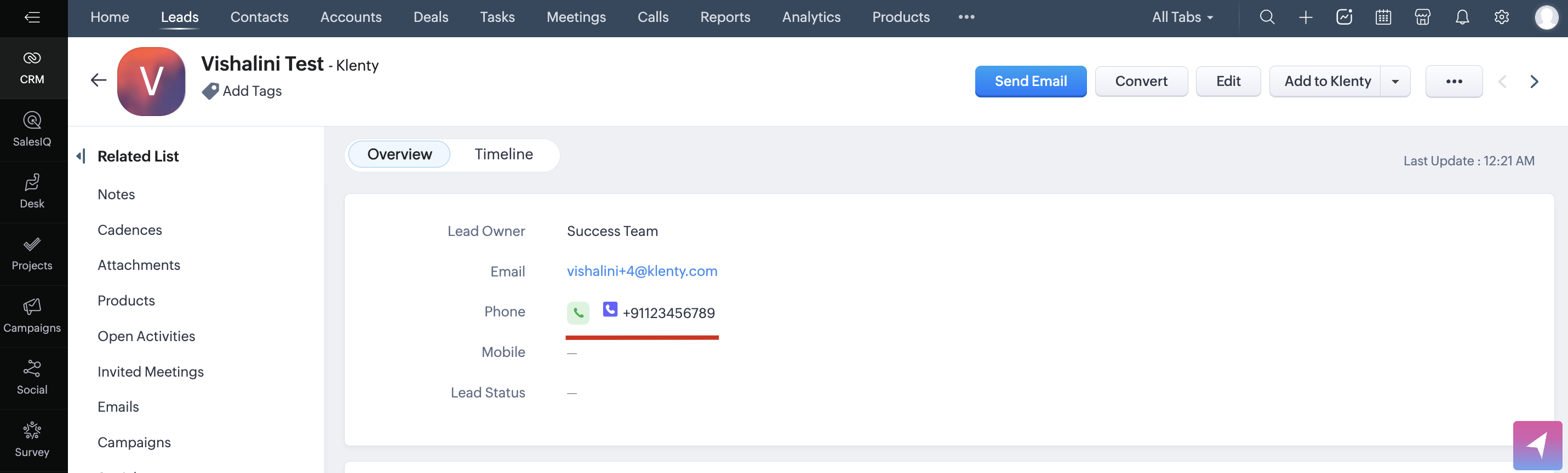Click the user profile avatar
The image size is (1568, 473).
point(1546,17)
